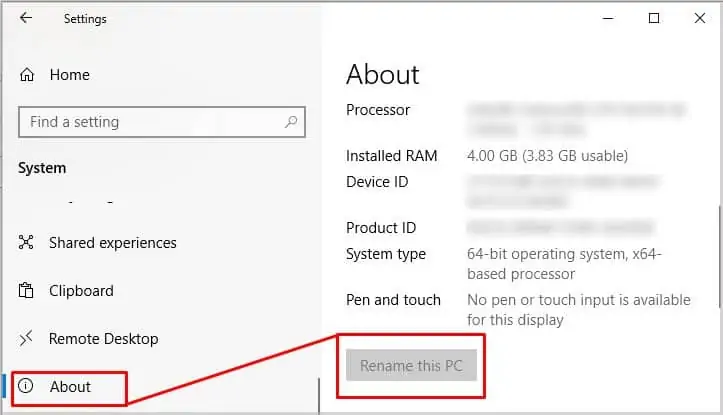Viewport: 723px width, 415px height.
Task: Click the Device ID label
Action: (x=377, y=182)
